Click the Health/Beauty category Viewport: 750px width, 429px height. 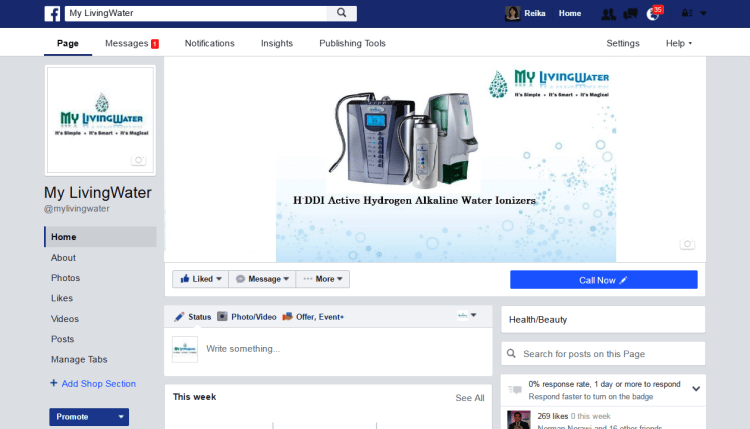click(x=538, y=319)
